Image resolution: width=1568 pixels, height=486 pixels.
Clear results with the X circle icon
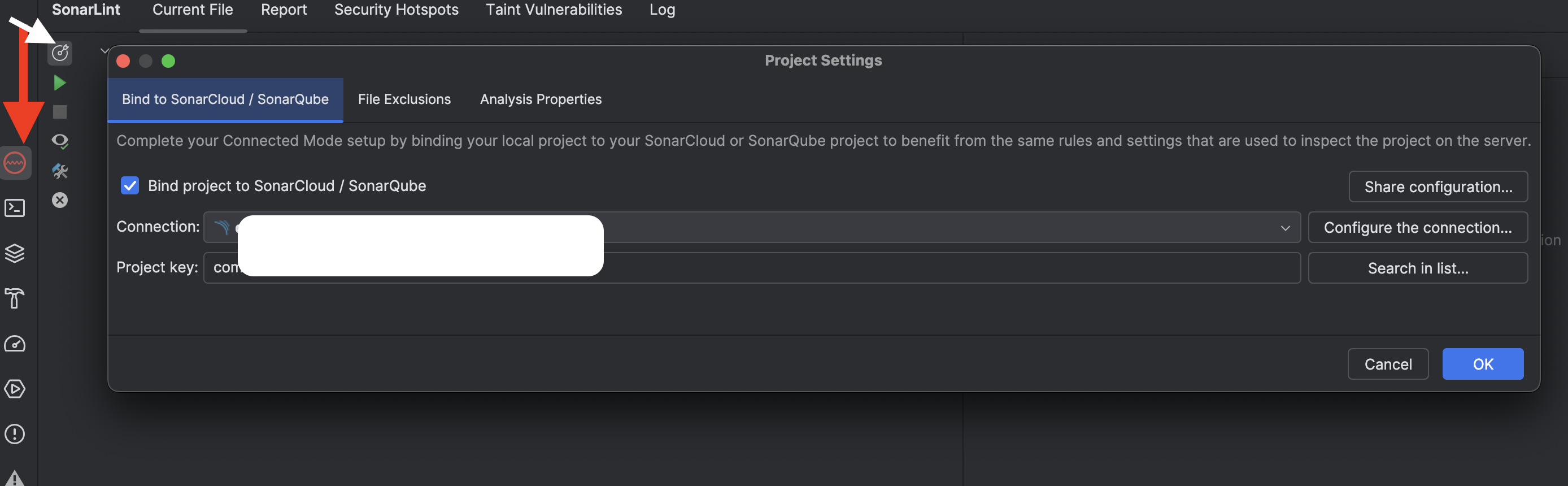[60, 201]
